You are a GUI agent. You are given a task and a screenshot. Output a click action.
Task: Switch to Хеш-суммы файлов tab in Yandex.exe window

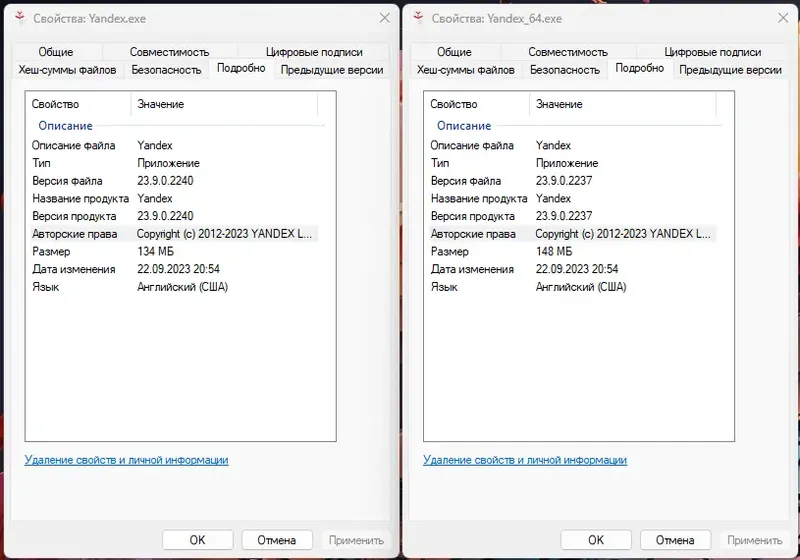[x=67, y=70]
